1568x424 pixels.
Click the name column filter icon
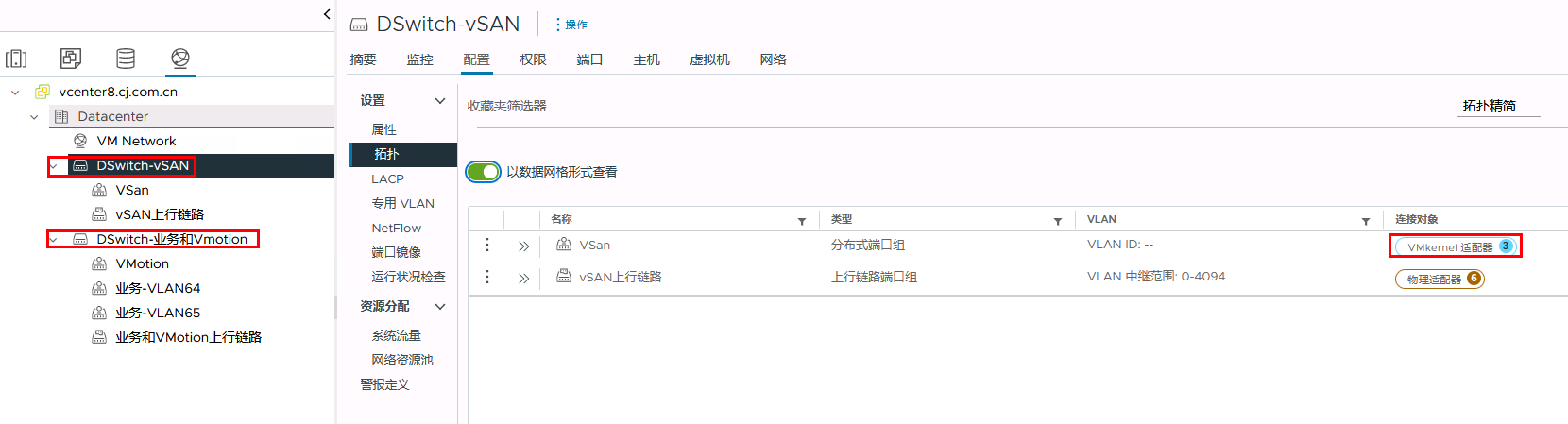click(801, 221)
